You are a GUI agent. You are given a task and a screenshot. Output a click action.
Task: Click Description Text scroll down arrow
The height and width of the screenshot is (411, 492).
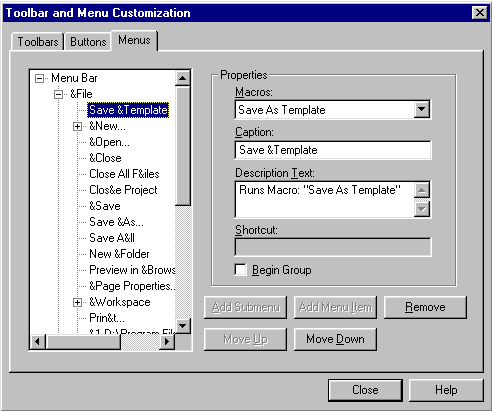(422, 209)
